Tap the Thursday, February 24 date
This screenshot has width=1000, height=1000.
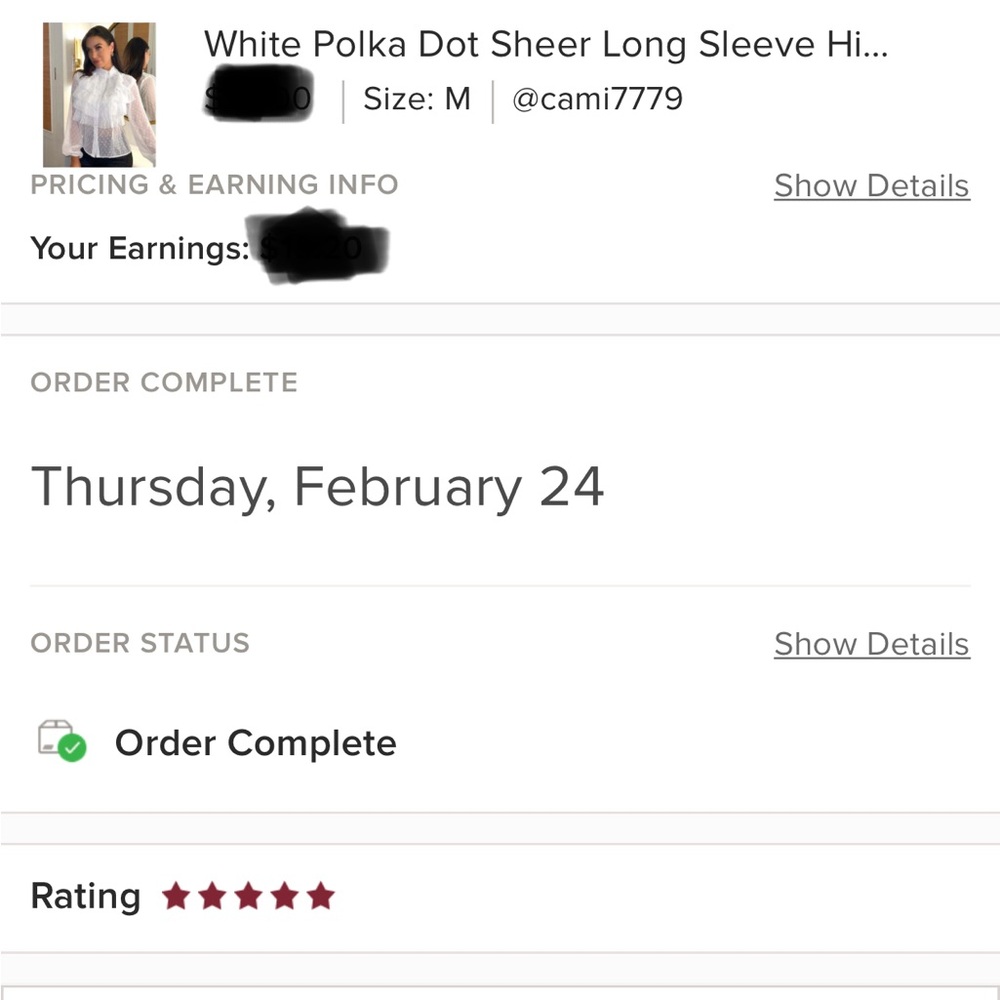coord(317,488)
